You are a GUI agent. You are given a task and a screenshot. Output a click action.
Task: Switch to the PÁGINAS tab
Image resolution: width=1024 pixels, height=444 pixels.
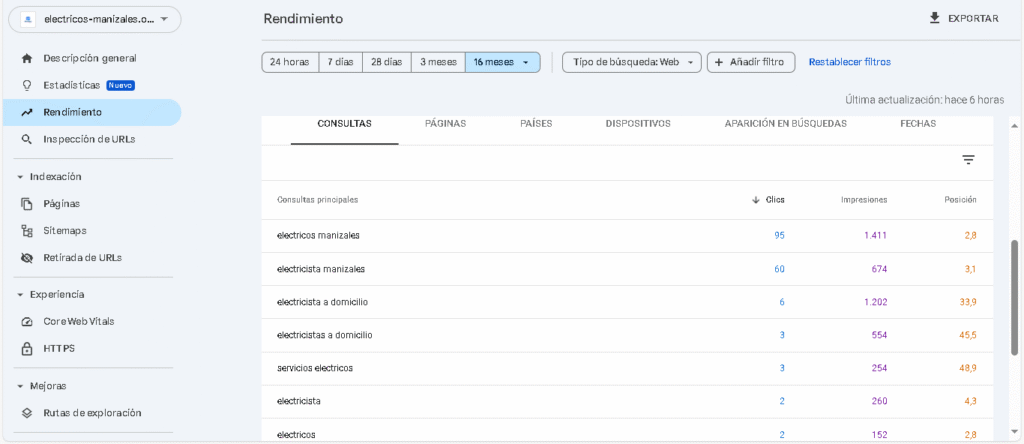[x=445, y=124]
